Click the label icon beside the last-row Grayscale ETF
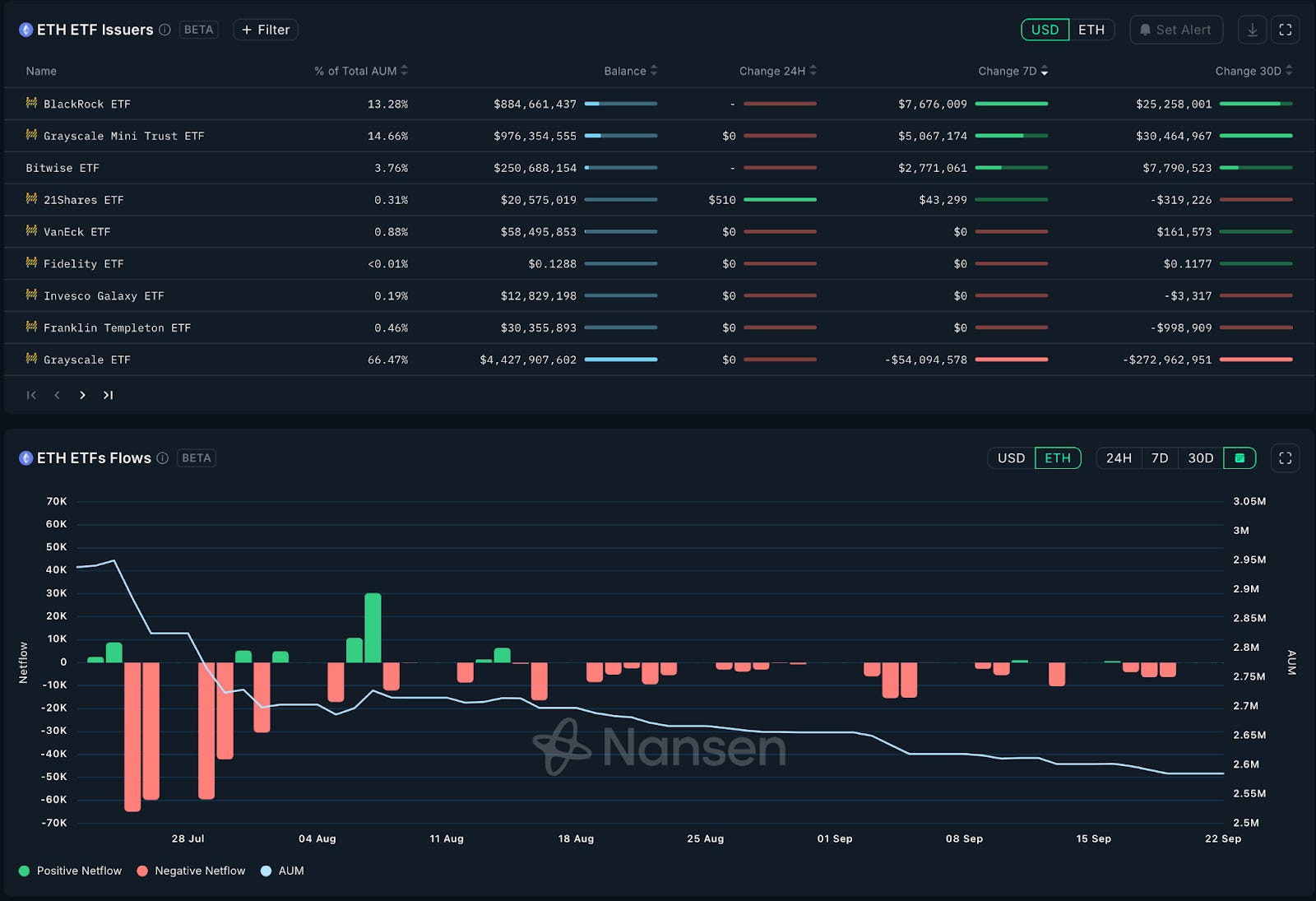 31,359
